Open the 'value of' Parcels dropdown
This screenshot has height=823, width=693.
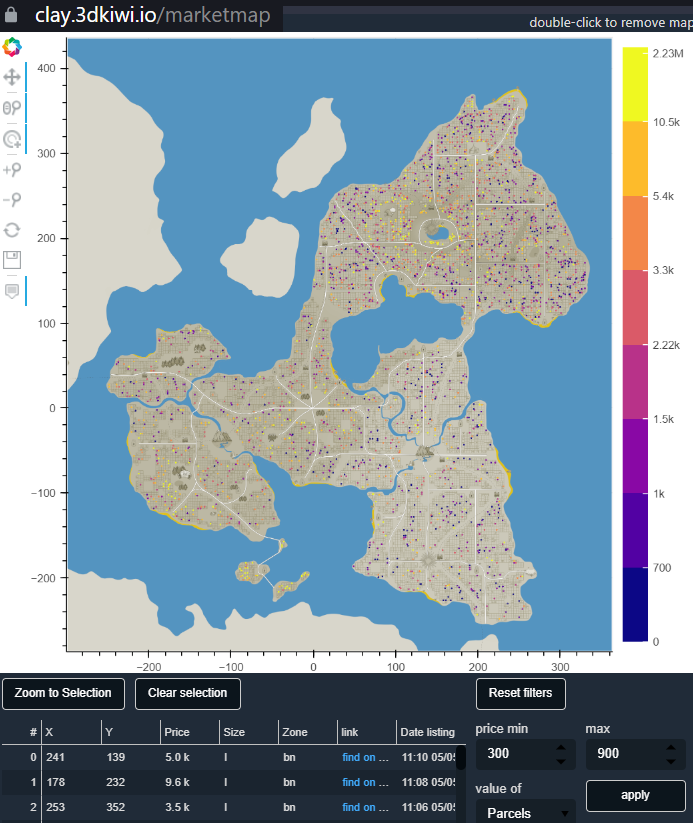click(x=526, y=812)
